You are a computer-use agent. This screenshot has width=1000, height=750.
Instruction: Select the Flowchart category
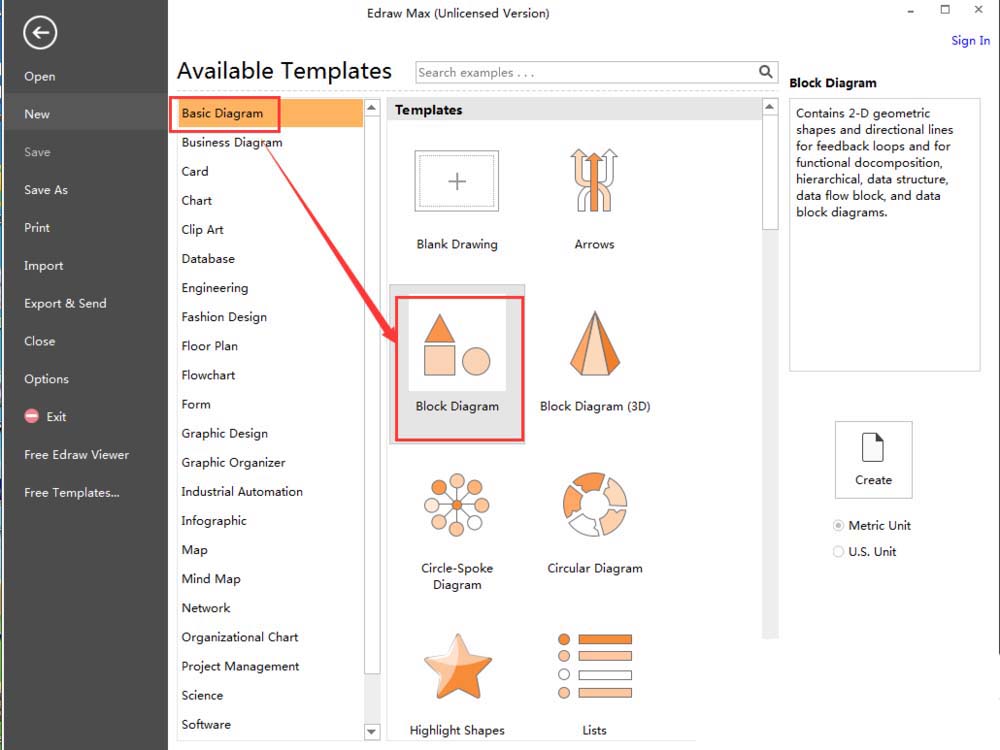tap(208, 376)
